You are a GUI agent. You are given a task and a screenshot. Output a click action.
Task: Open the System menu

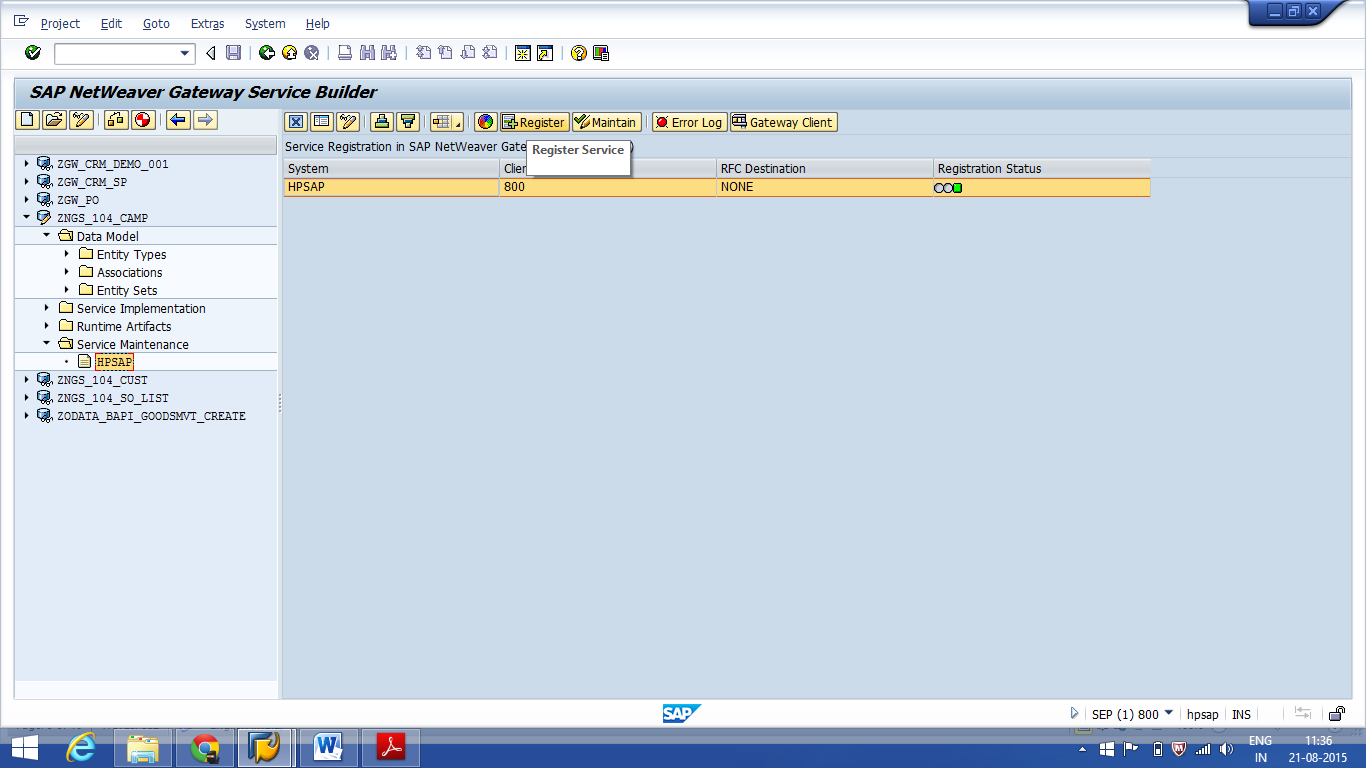click(x=265, y=23)
